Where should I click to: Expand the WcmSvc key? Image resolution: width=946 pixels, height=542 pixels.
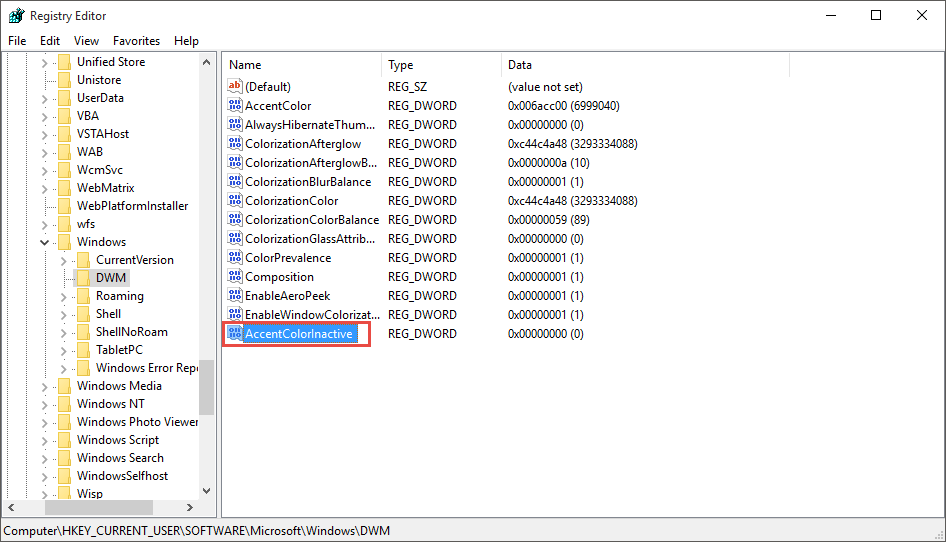(44, 170)
